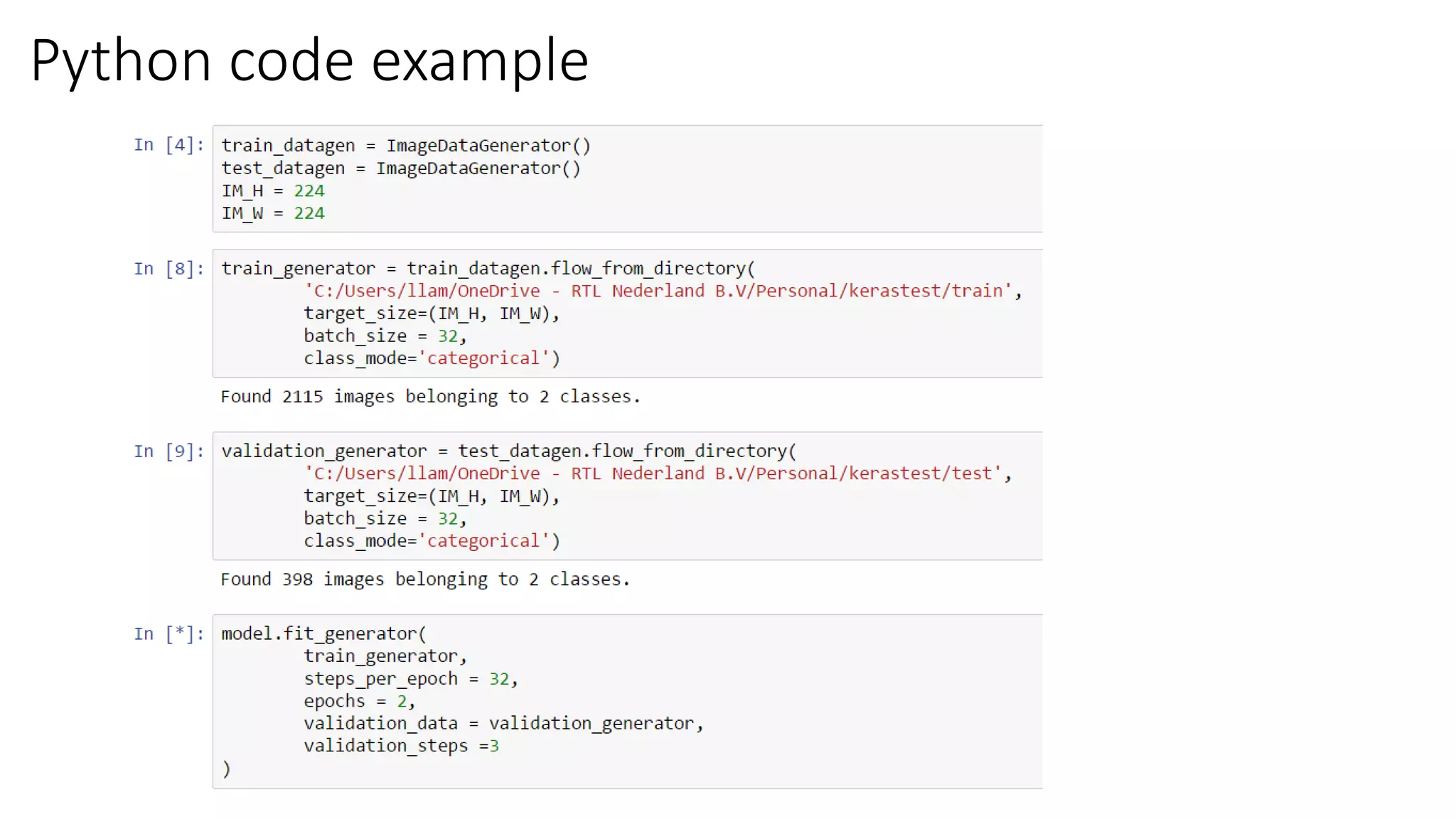This screenshot has height=819, width=1456.
Task: Click the IM_H = 224 line
Action: (x=272, y=191)
